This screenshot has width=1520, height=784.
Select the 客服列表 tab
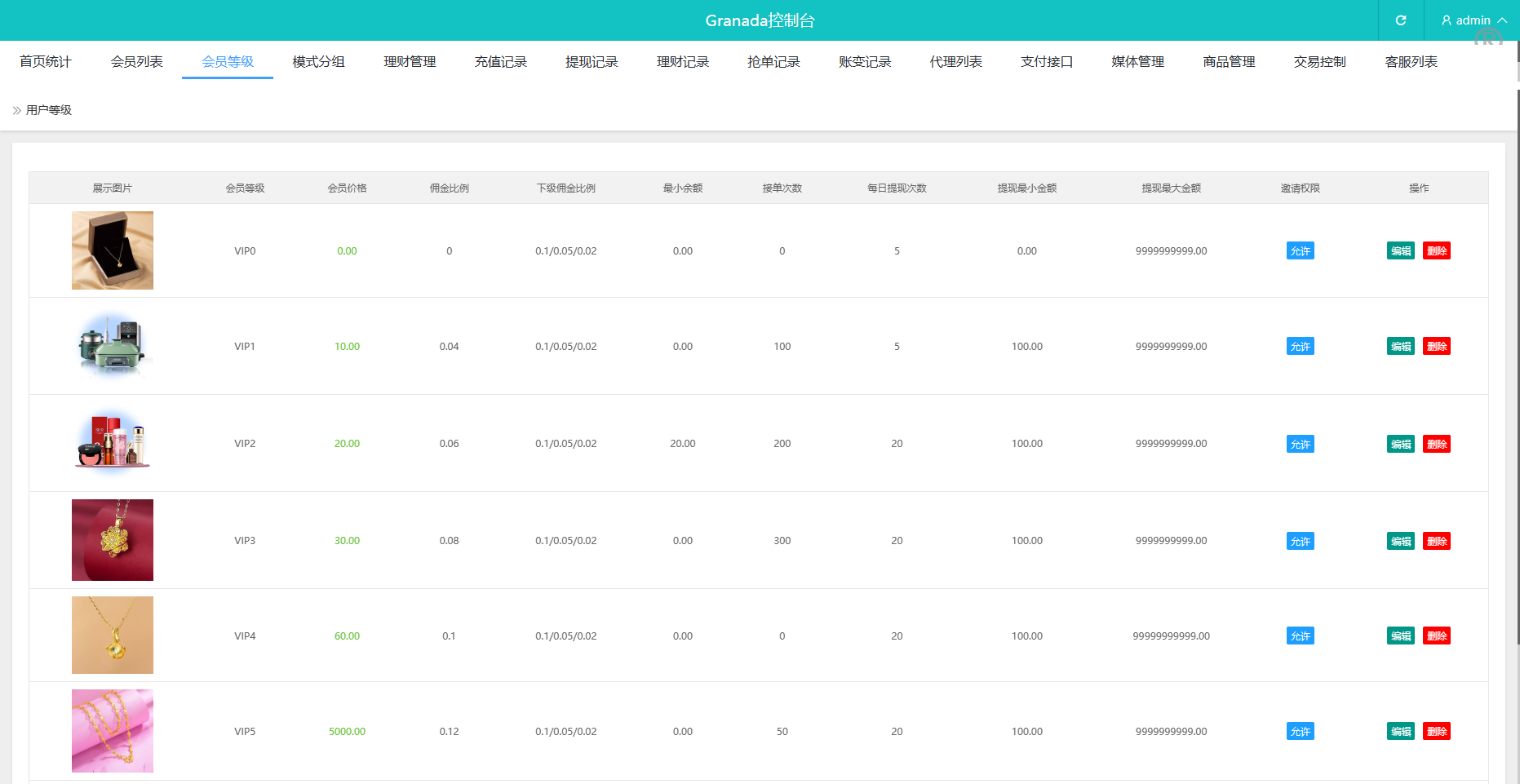tap(1411, 62)
